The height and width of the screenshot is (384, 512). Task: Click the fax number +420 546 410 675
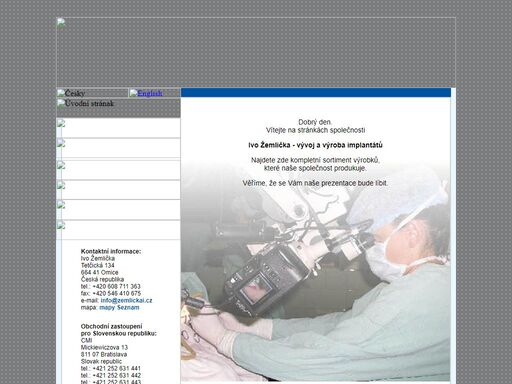[117, 293]
